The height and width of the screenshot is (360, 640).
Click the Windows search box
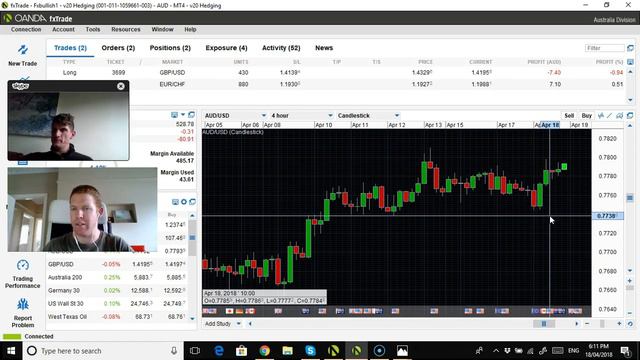[102, 351]
